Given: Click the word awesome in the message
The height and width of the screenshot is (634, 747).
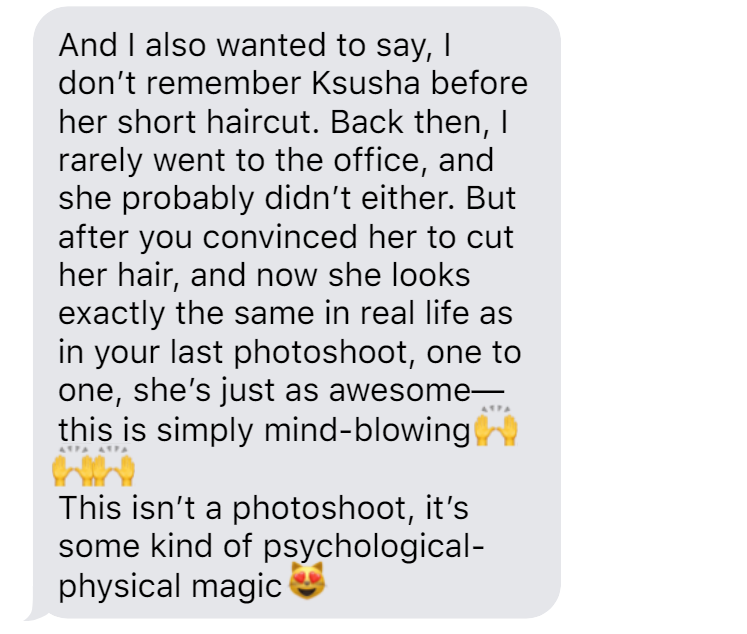Looking at the screenshot, I should coord(400,391).
